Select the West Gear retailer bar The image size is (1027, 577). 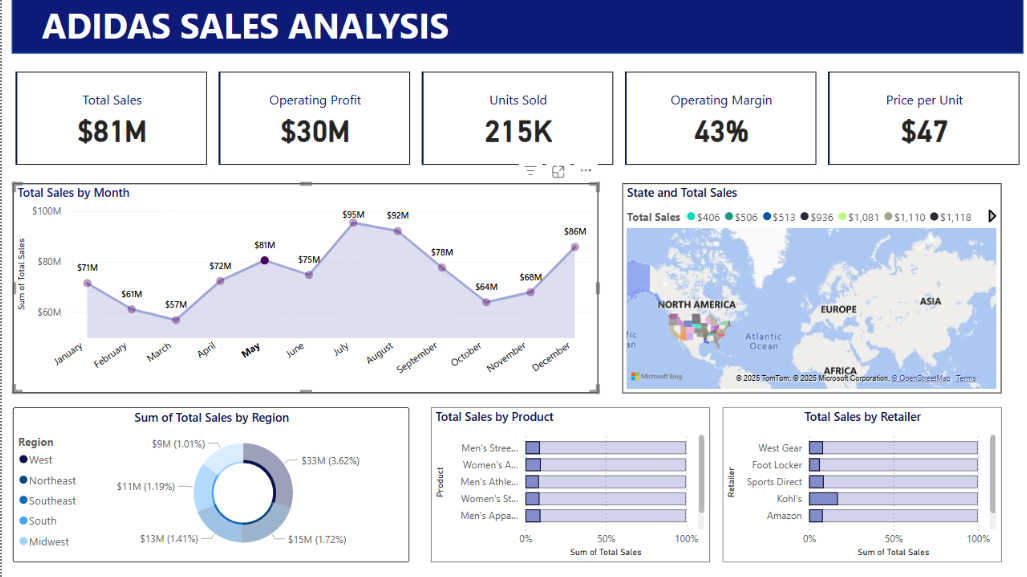coord(893,448)
